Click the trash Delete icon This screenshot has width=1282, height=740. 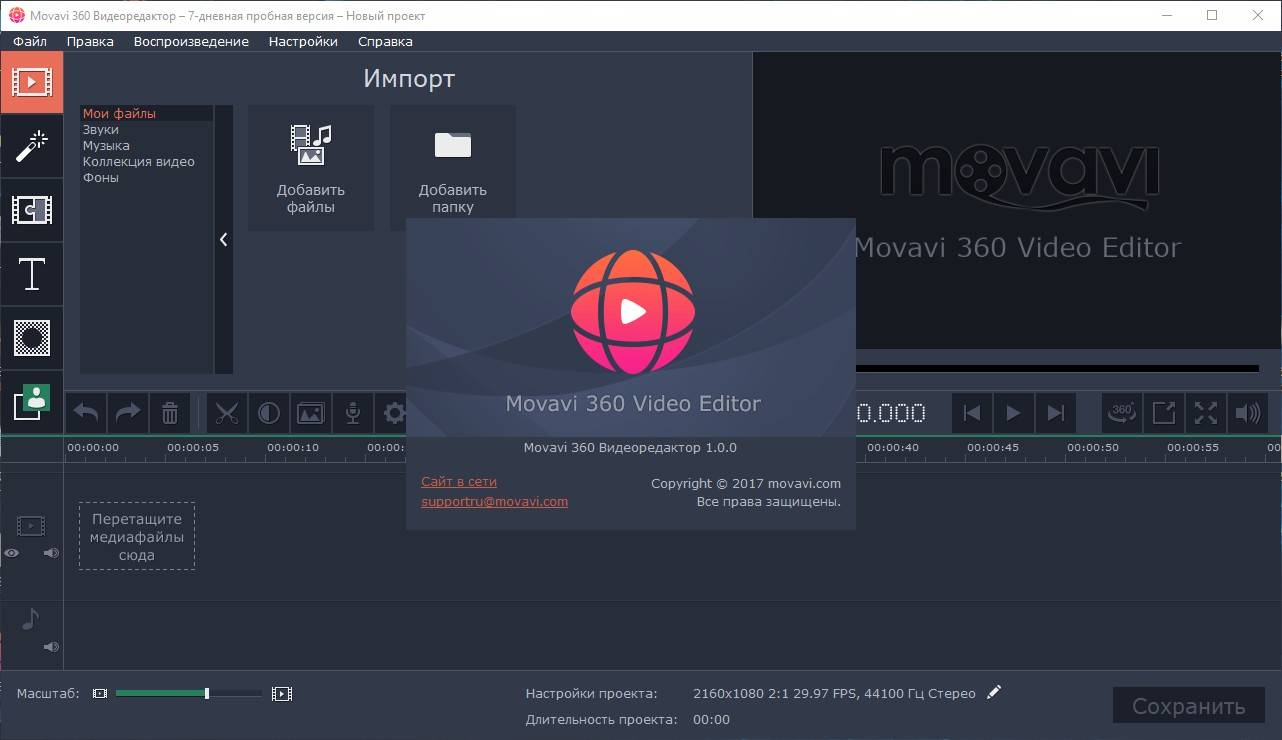point(170,413)
